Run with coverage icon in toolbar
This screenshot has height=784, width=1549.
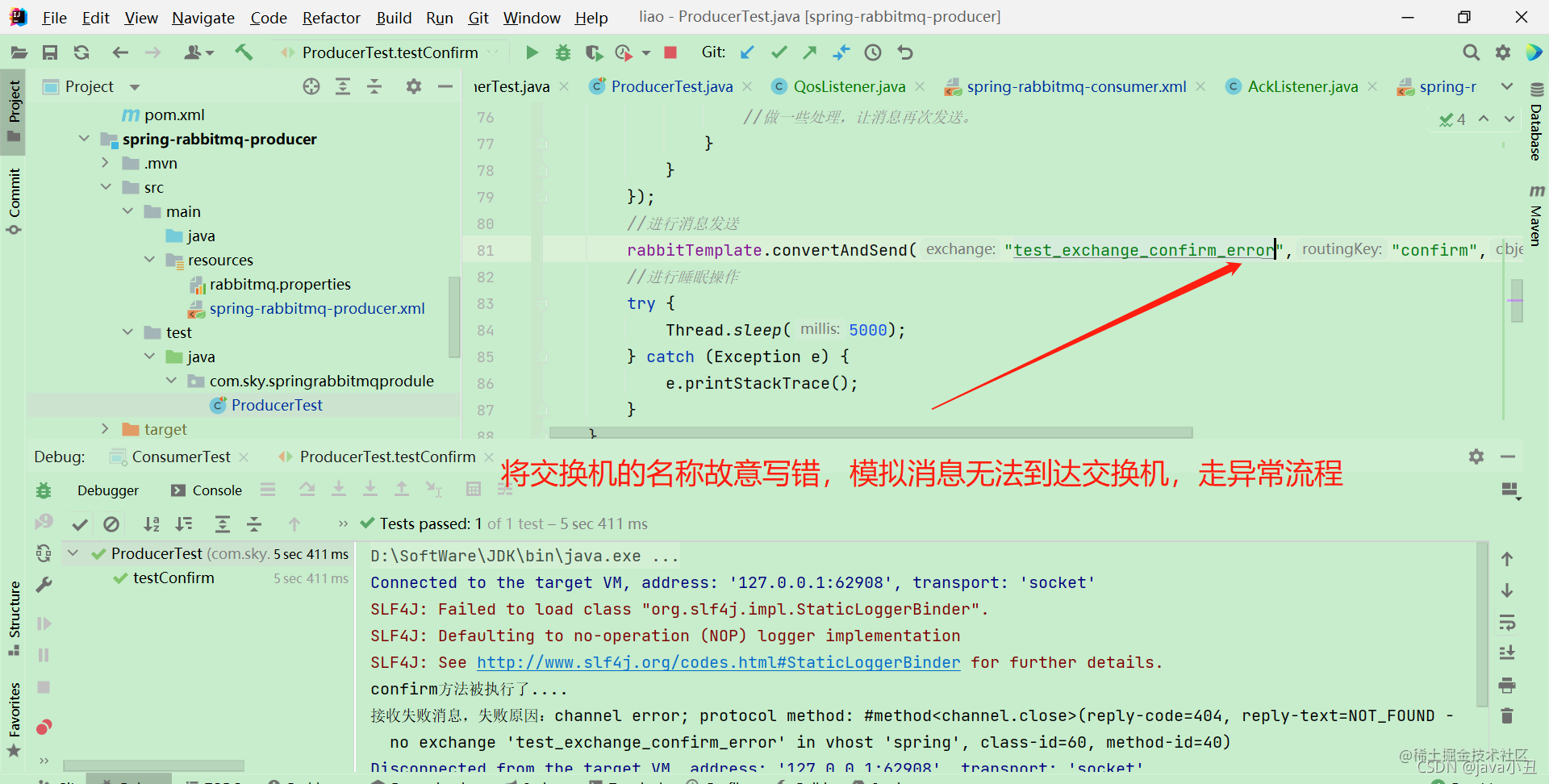(594, 52)
